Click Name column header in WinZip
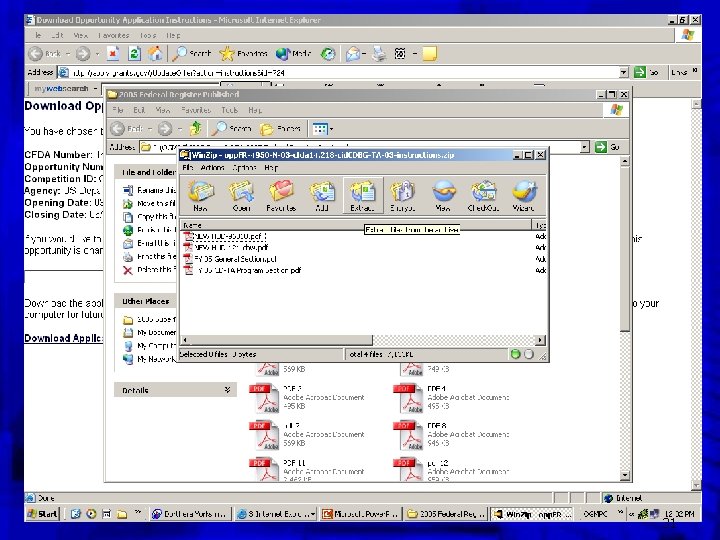This screenshot has width=720, height=540. click(x=355, y=225)
